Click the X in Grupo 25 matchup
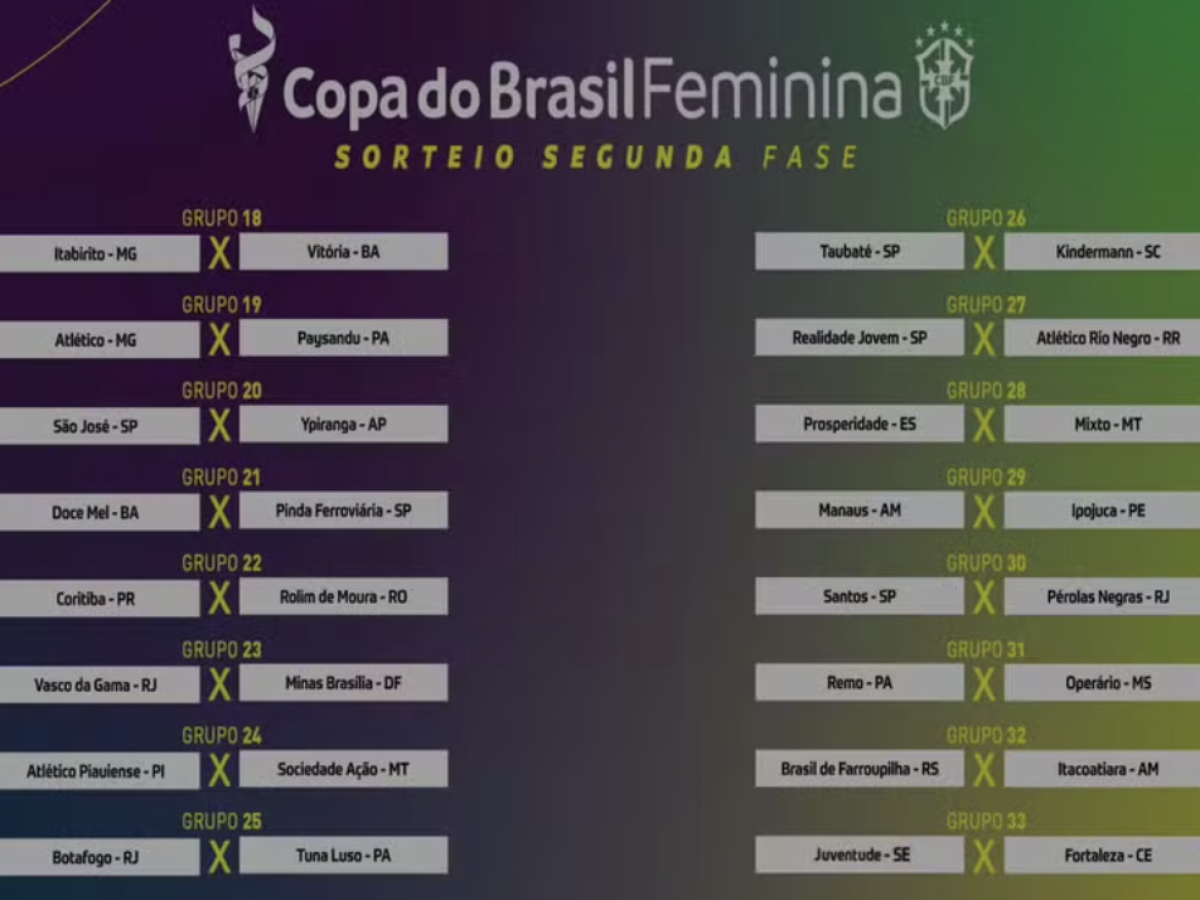 [x=220, y=856]
